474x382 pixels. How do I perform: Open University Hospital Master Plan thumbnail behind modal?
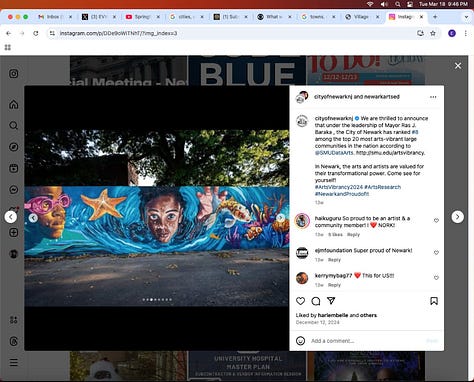pyautogui.click(x=247, y=366)
